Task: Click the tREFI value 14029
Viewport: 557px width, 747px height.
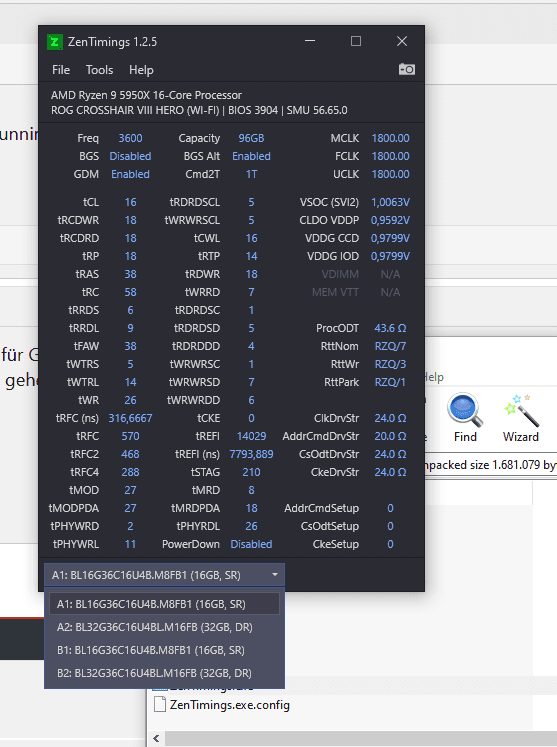Action: pyautogui.click(x=251, y=436)
